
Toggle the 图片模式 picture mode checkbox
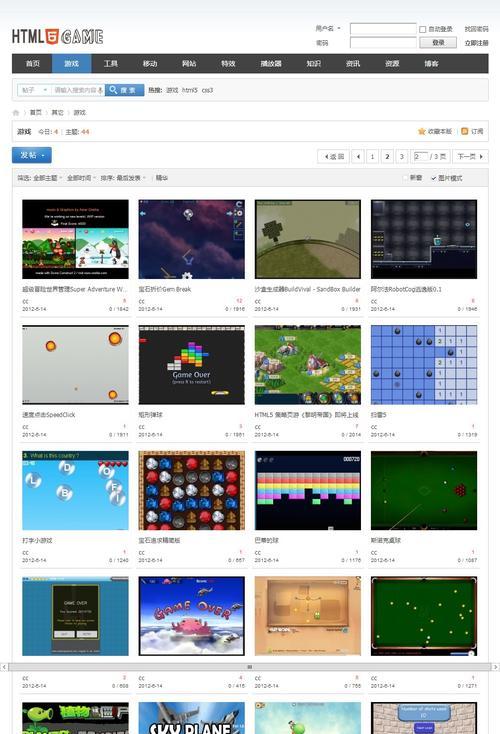point(434,178)
